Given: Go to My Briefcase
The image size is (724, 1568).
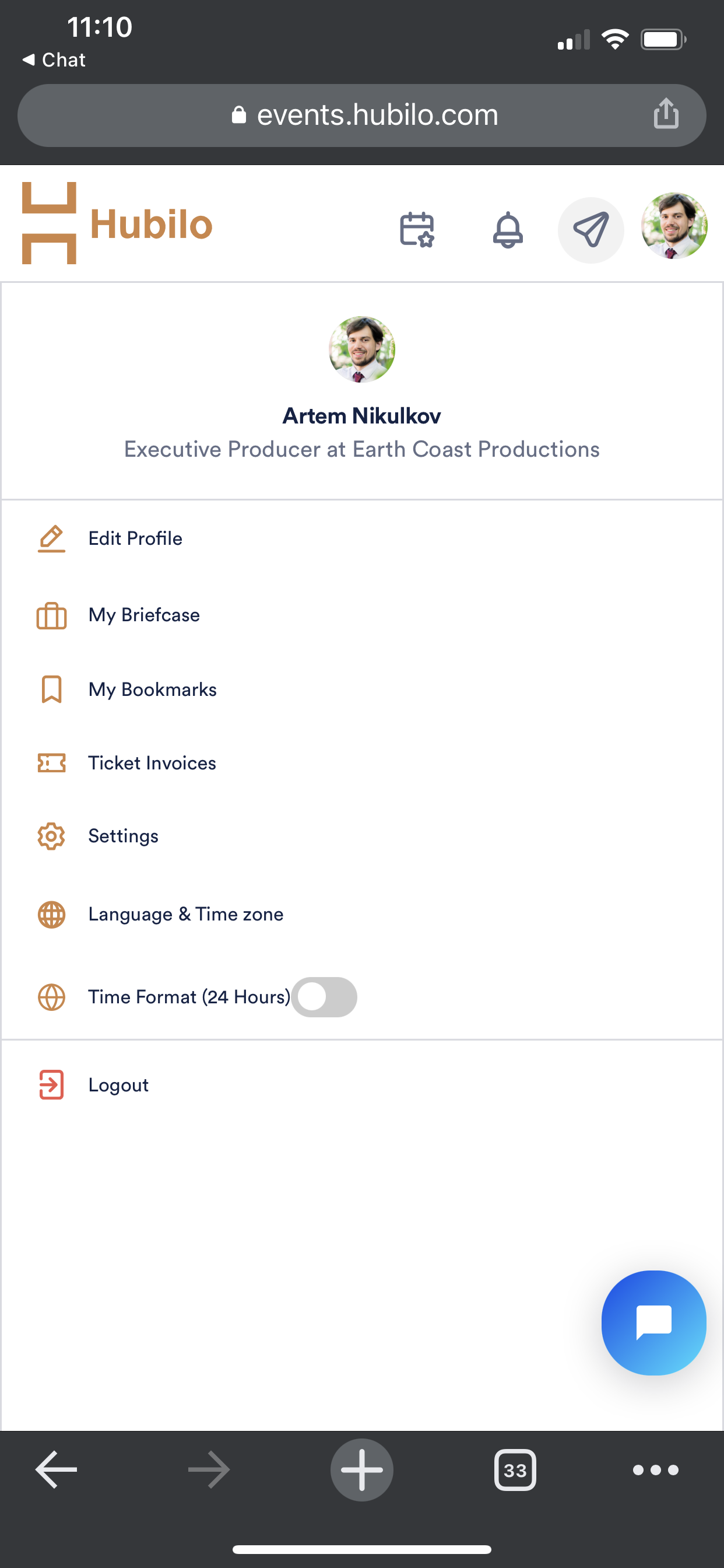Looking at the screenshot, I should [143, 615].
